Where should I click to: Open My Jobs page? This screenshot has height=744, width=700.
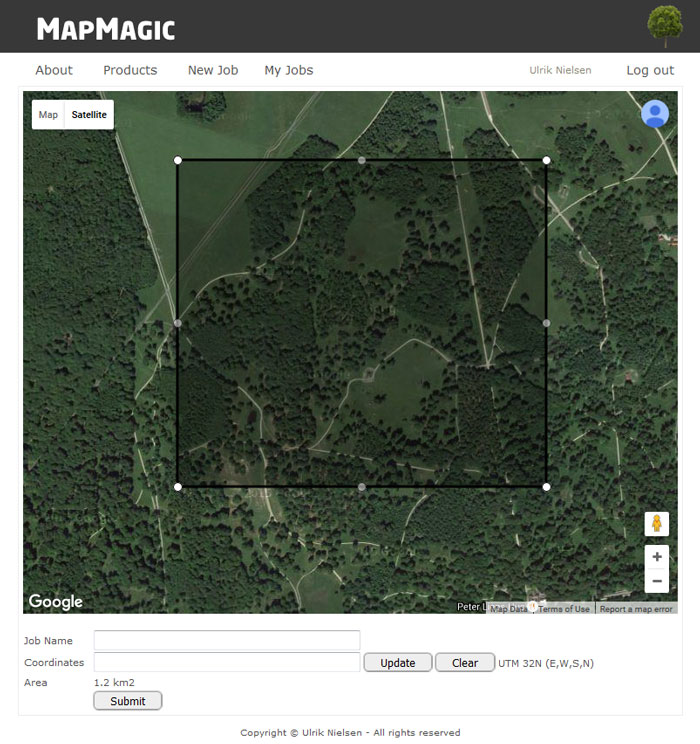point(288,70)
